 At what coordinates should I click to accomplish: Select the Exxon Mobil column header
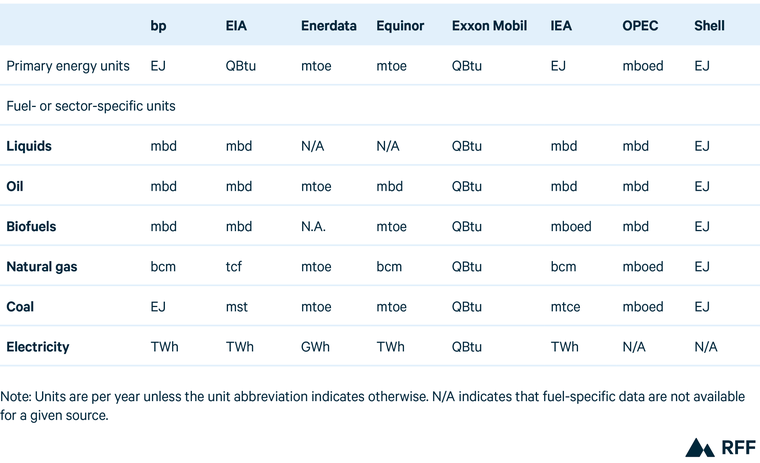point(490,25)
